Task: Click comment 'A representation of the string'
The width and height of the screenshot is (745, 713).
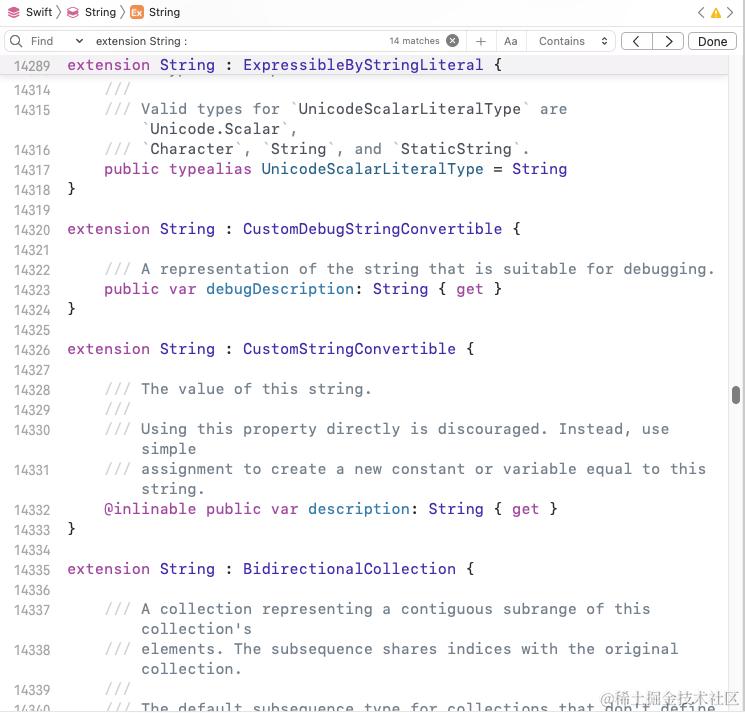Action: point(280,269)
